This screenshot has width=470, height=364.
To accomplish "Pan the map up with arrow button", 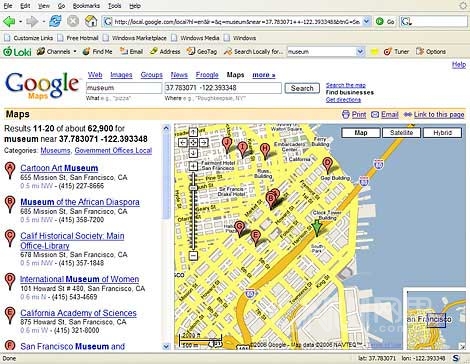I will (x=193, y=132).
